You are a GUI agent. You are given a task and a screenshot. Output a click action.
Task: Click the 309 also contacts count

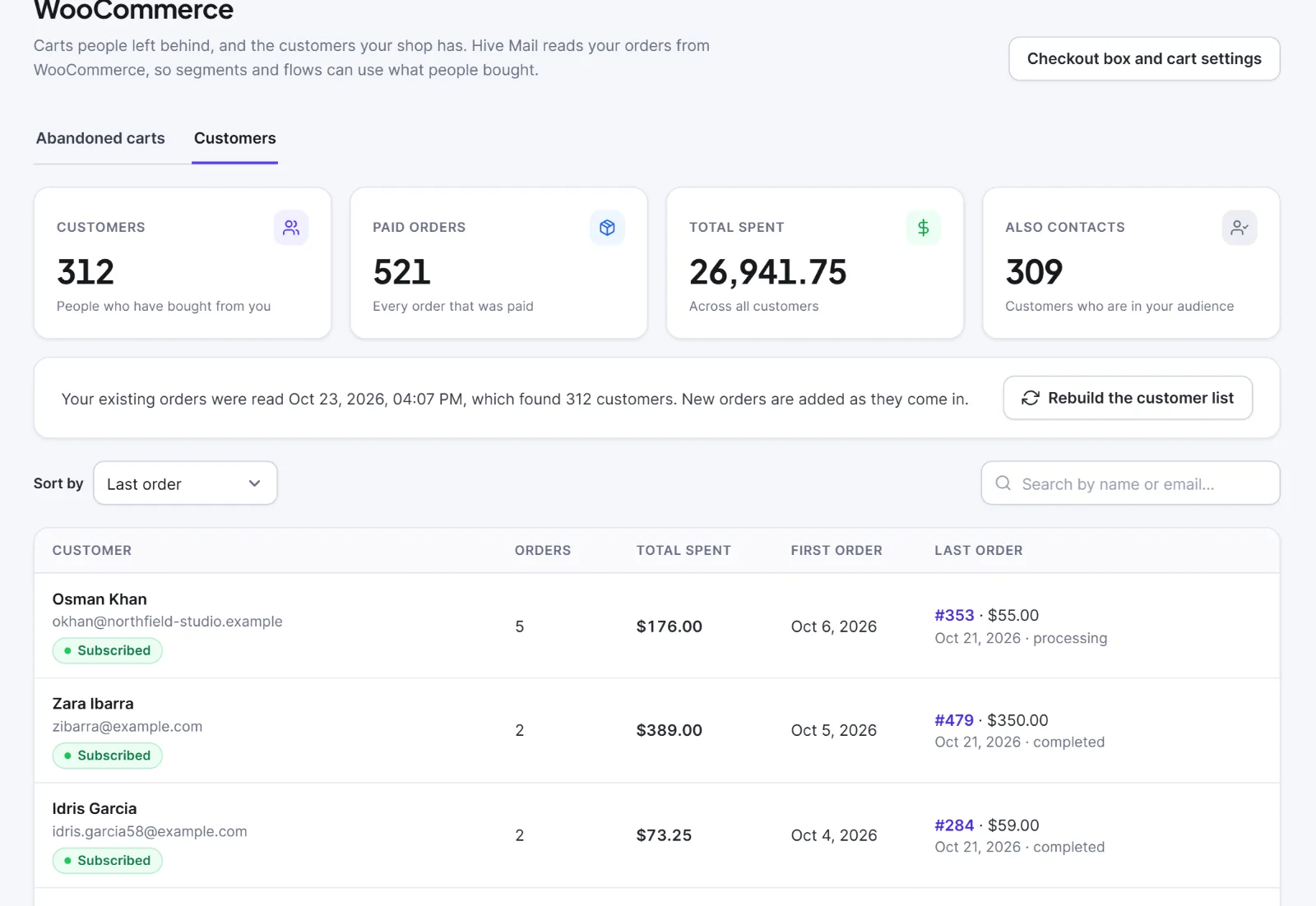[1034, 272]
